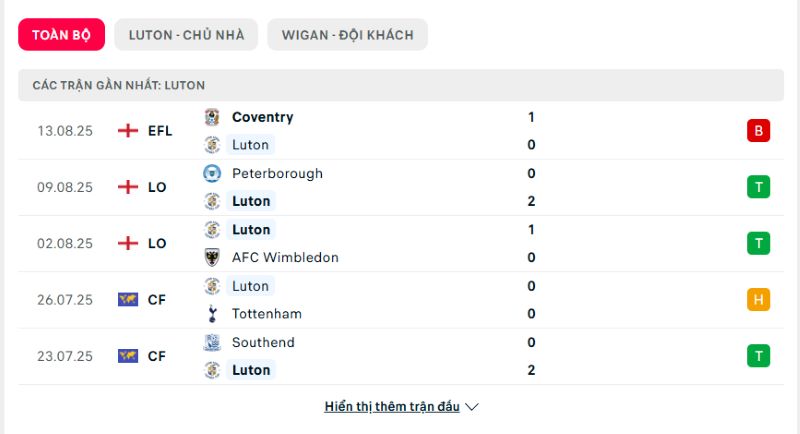Click the AFC Wimbledon crest icon
The image size is (800, 434).
[x=212, y=258]
